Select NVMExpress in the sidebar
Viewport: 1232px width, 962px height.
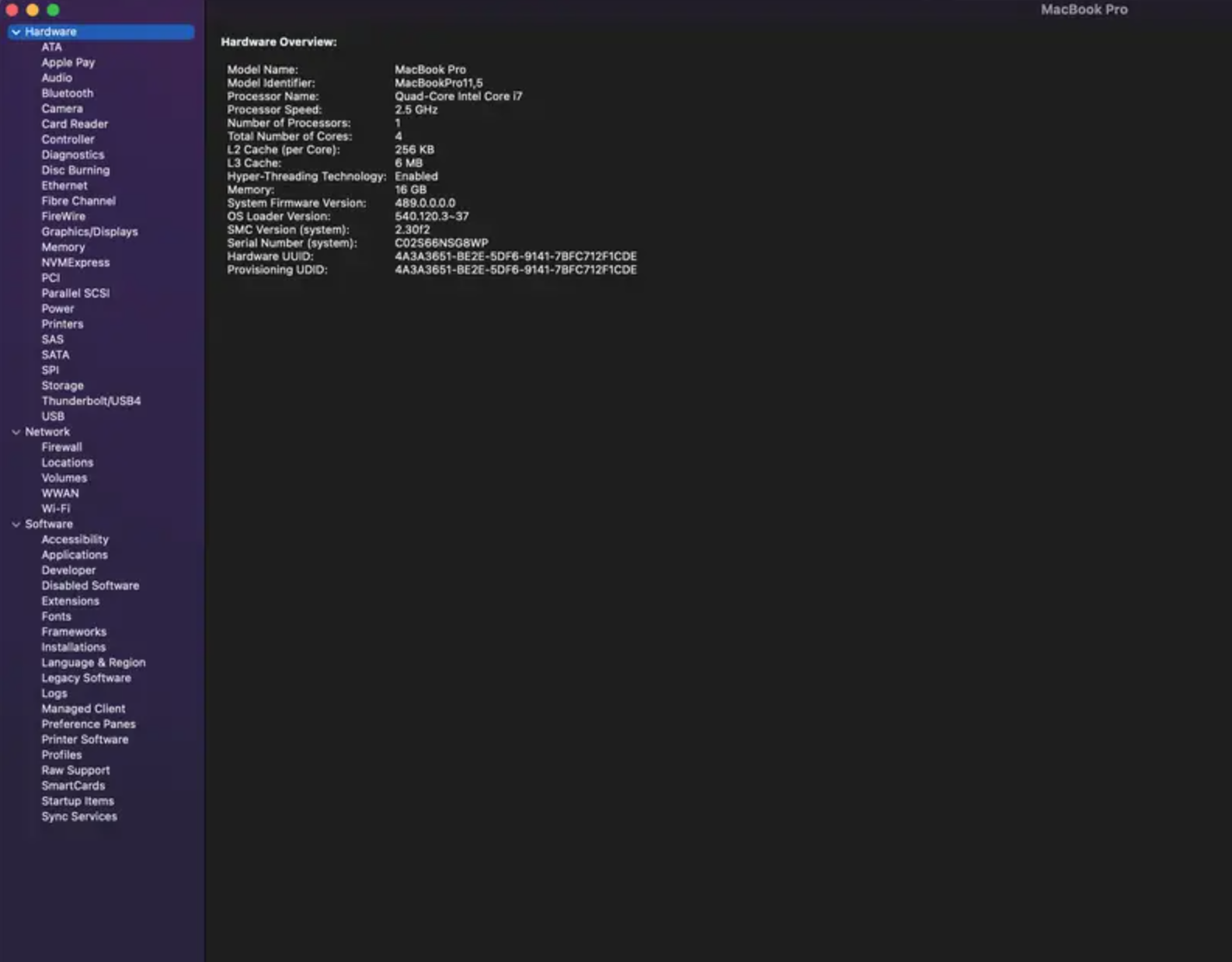click(x=75, y=263)
